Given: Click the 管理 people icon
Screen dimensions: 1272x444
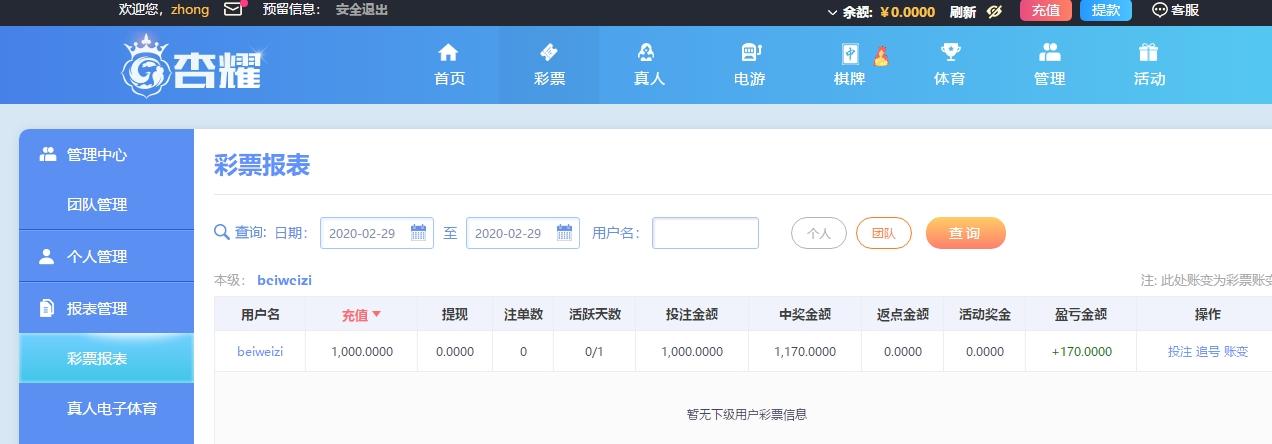Looking at the screenshot, I should [1049, 52].
